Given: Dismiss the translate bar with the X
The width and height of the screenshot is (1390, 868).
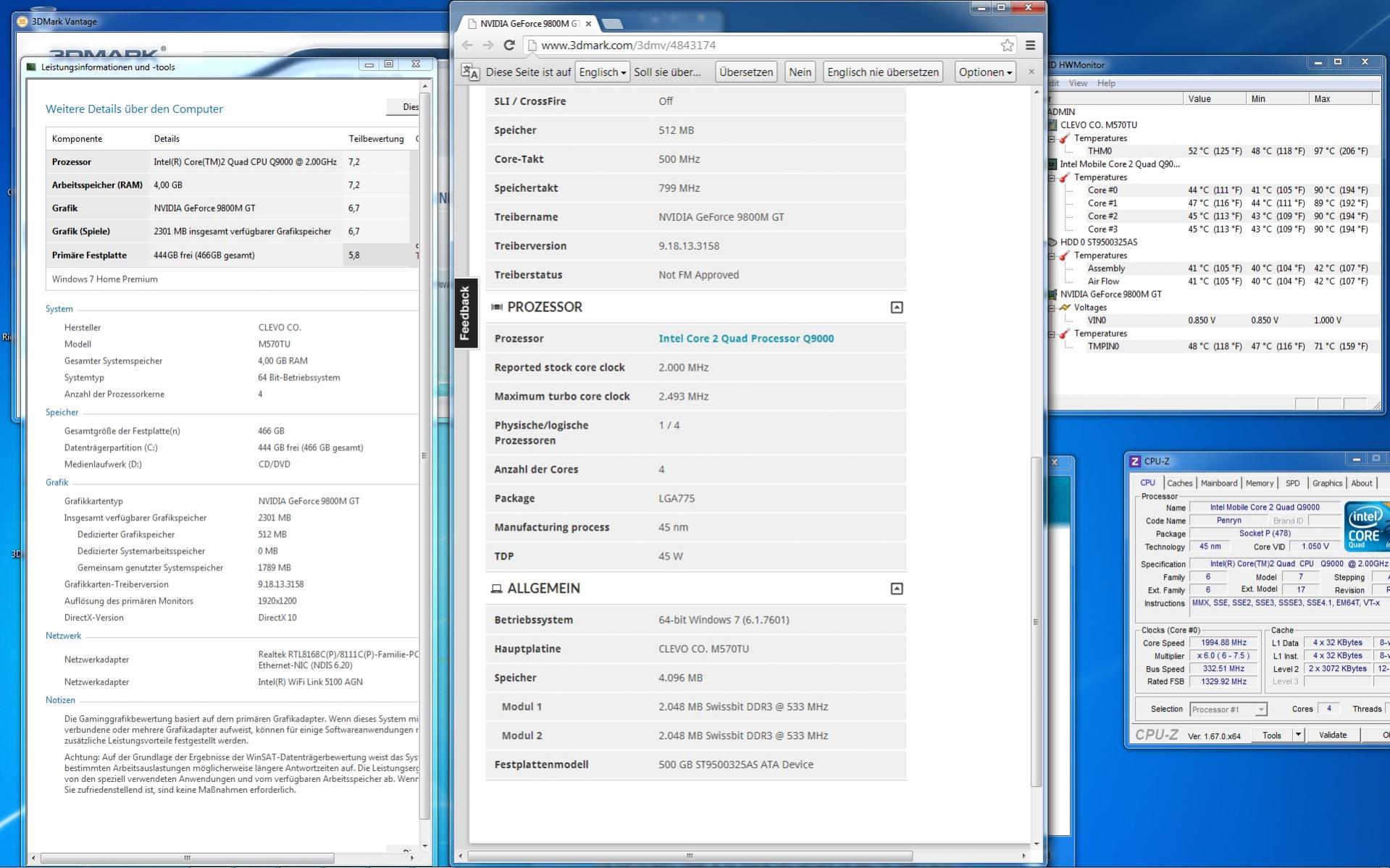Looking at the screenshot, I should [x=1031, y=72].
